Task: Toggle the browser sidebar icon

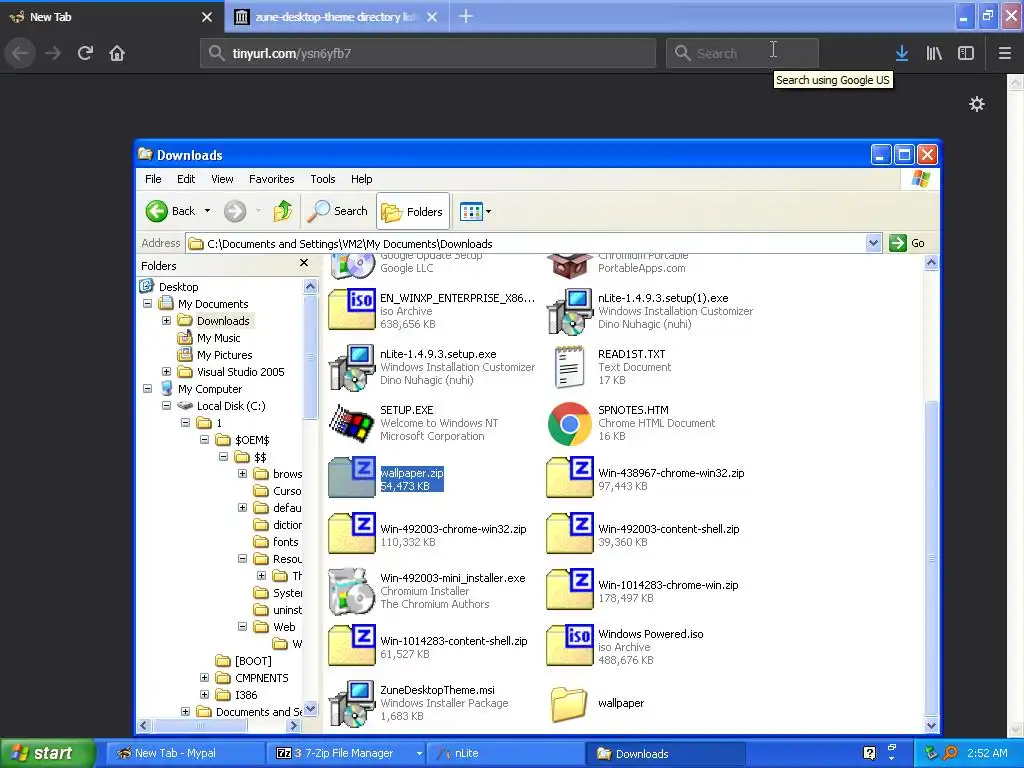Action: [966, 53]
